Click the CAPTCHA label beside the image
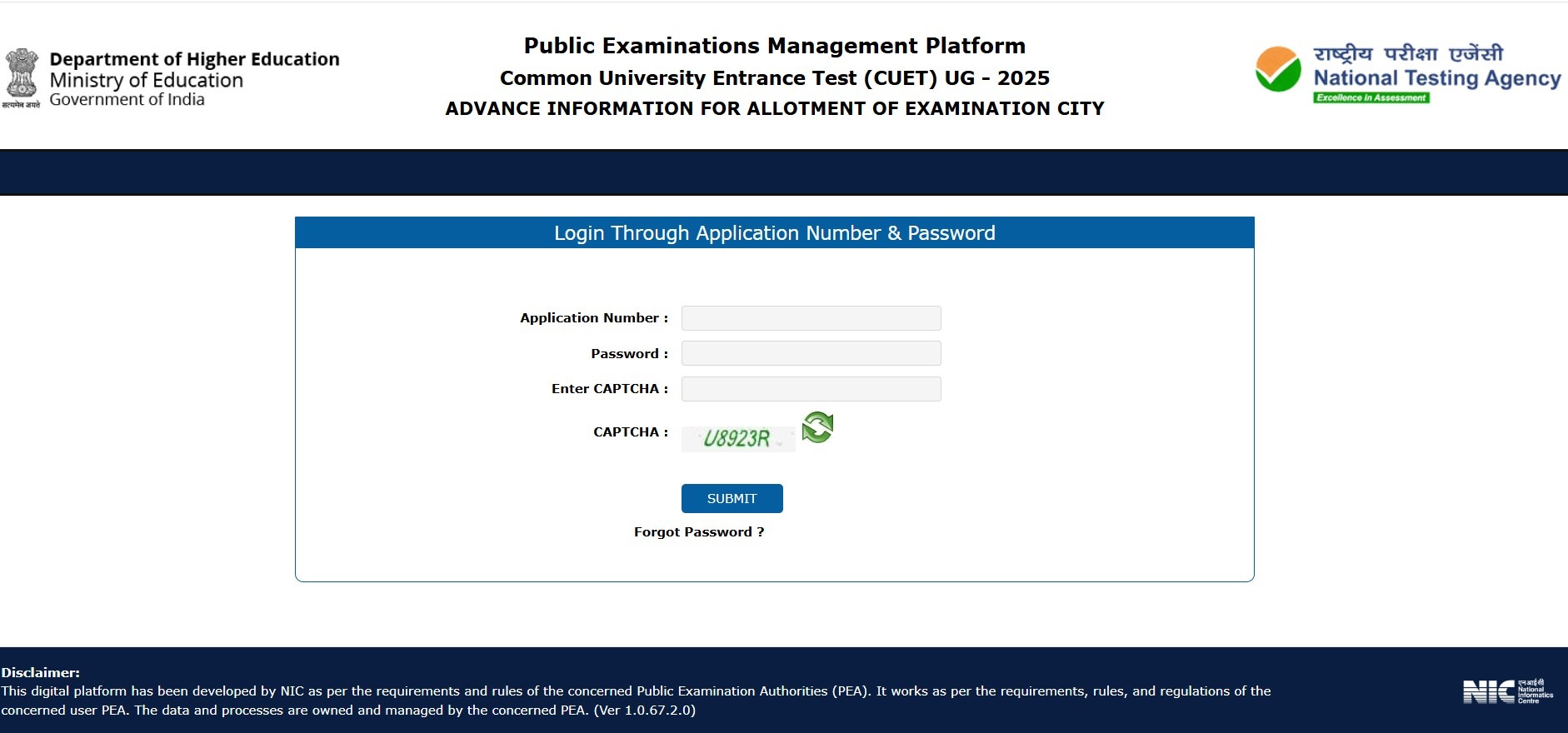 point(631,432)
